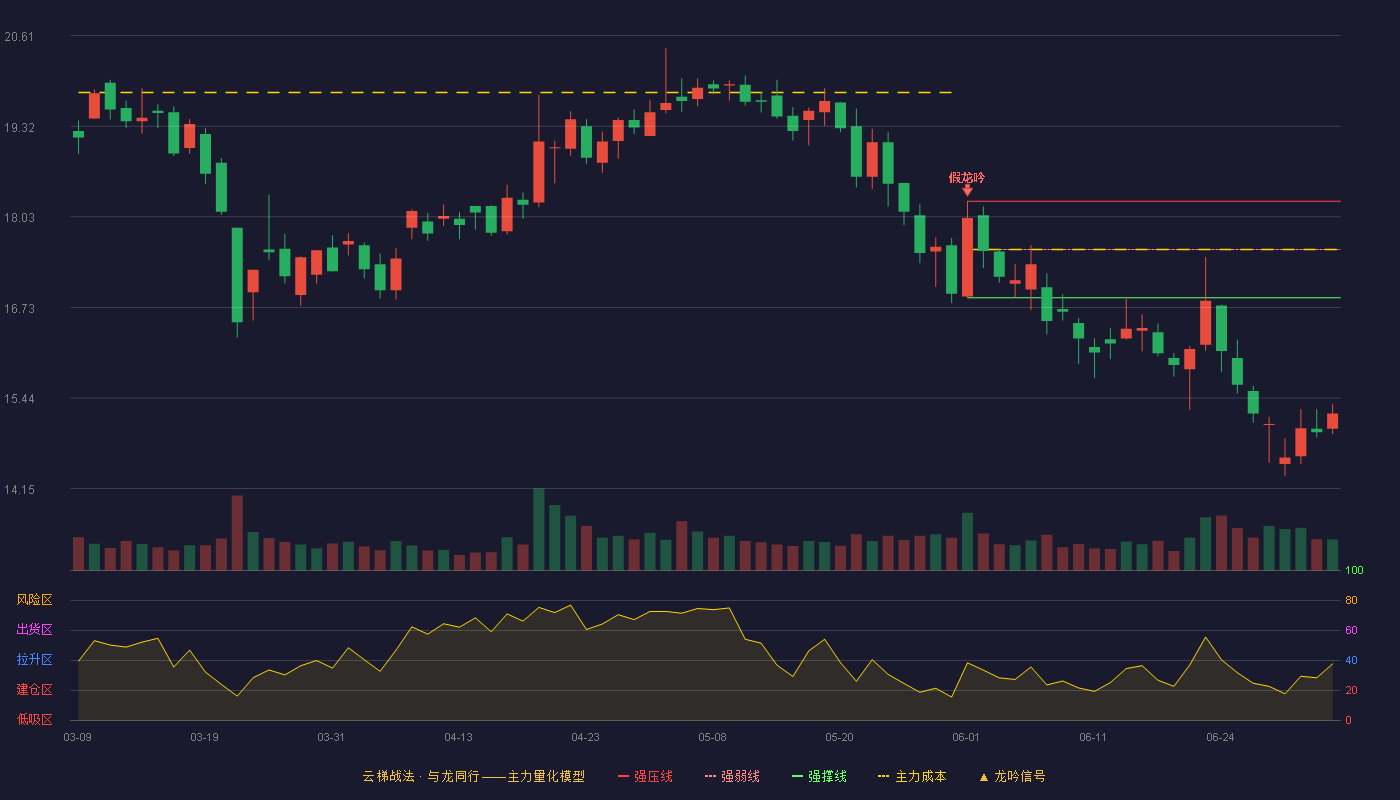Click the 04-23 date axis label
This screenshot has width=1400, height=800.
click(x=585, y=737)
